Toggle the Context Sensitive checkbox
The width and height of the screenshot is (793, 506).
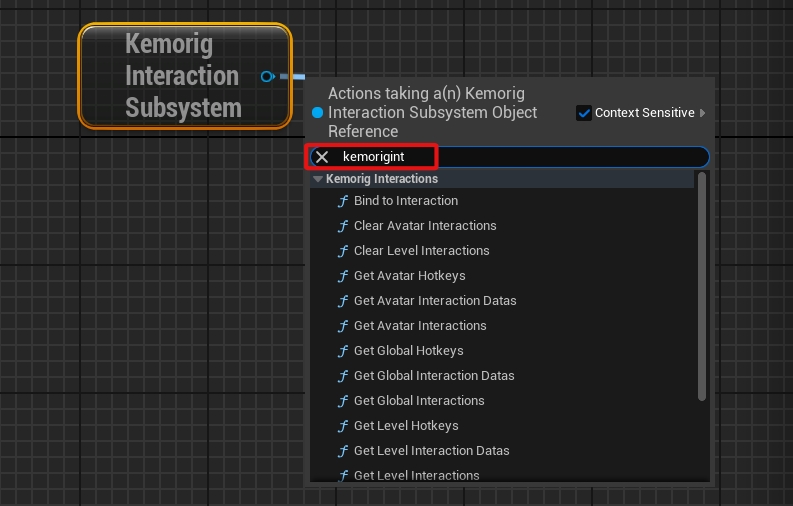coord(584,113)
